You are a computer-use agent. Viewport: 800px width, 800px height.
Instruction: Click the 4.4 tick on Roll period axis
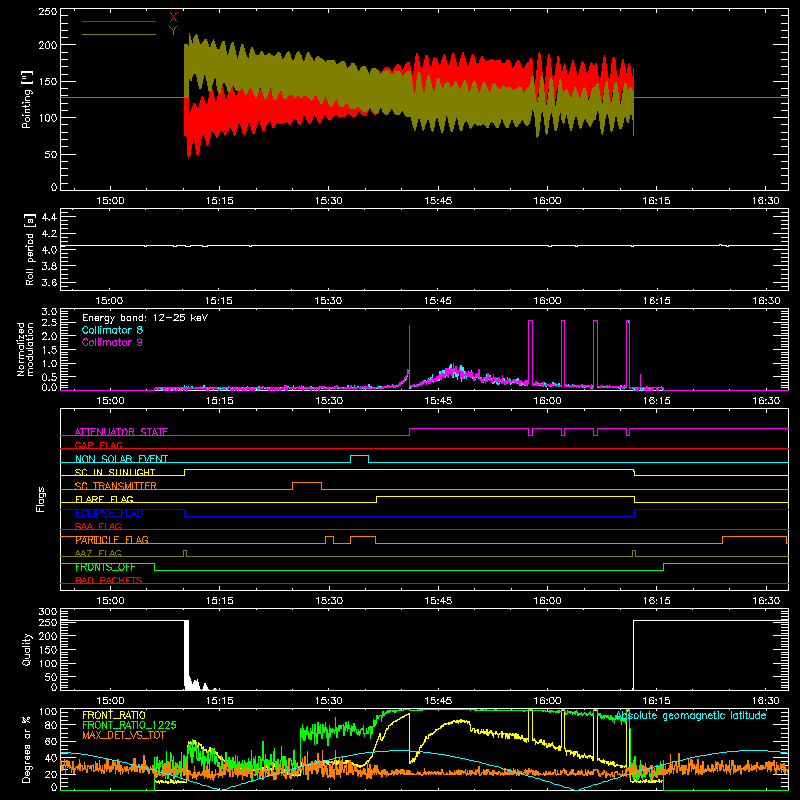click(49, 217)
